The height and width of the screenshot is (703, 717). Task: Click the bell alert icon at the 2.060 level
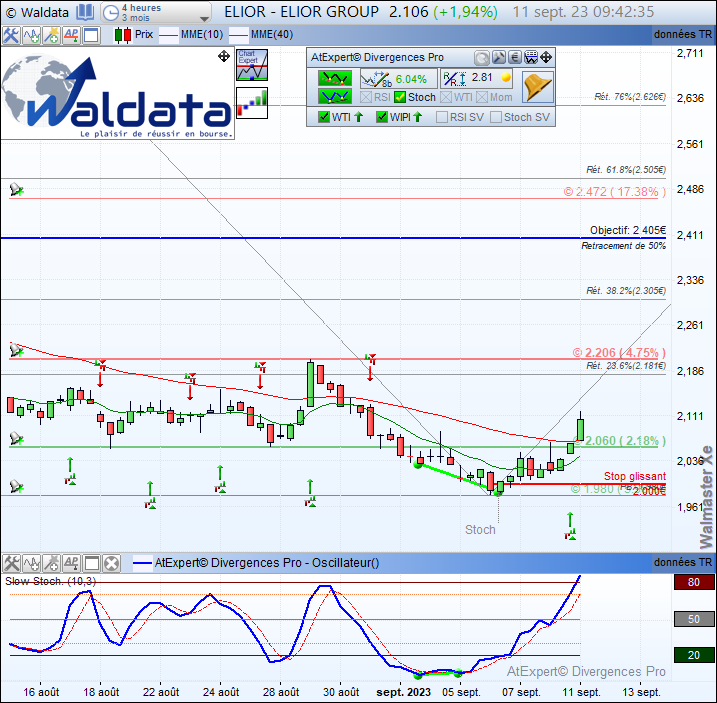tap(16, 439)
